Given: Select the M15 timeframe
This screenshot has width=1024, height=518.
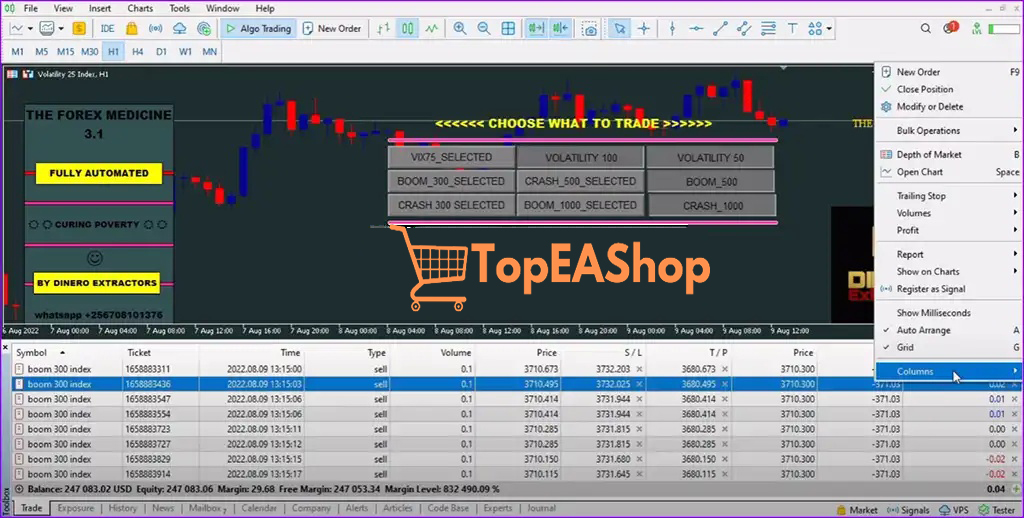Looking at the screenshot, I should click(x=65, y=52).
